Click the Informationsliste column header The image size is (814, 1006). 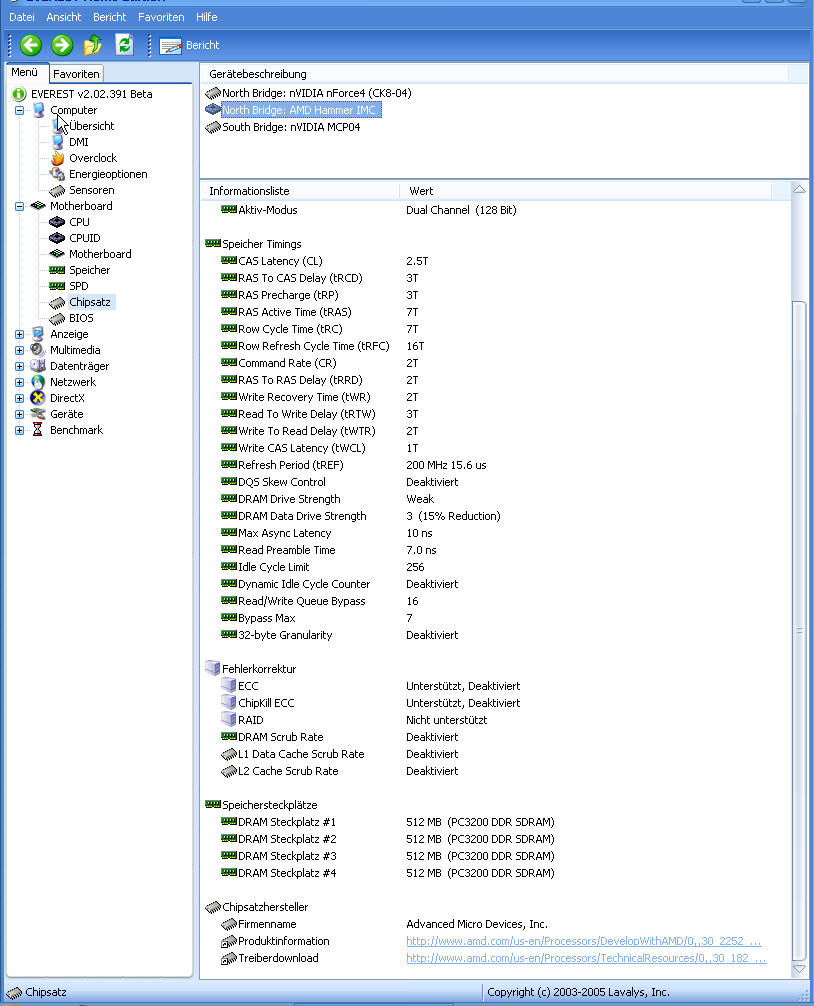(x=300, y=191)
